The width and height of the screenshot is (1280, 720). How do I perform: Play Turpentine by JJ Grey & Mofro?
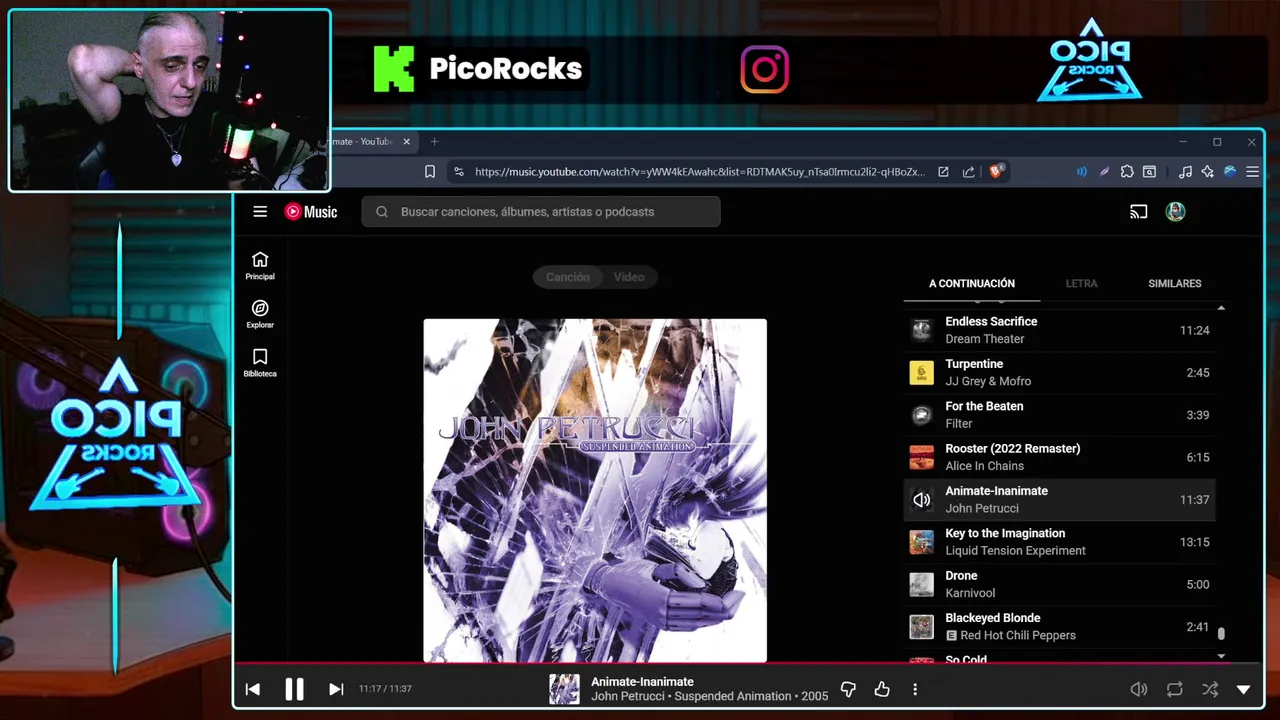click(1060, 372)
